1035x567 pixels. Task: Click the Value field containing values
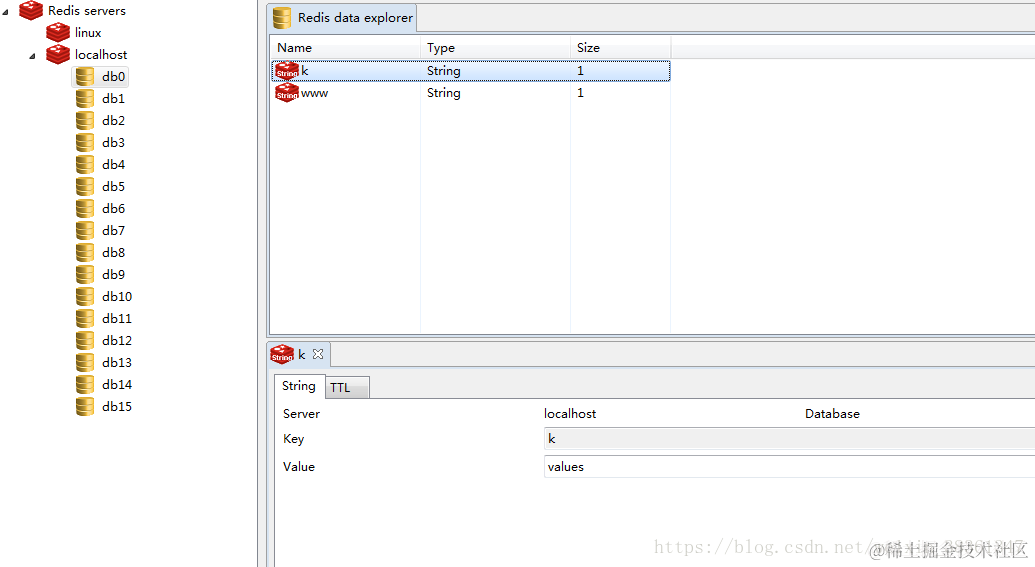[789, 467]
